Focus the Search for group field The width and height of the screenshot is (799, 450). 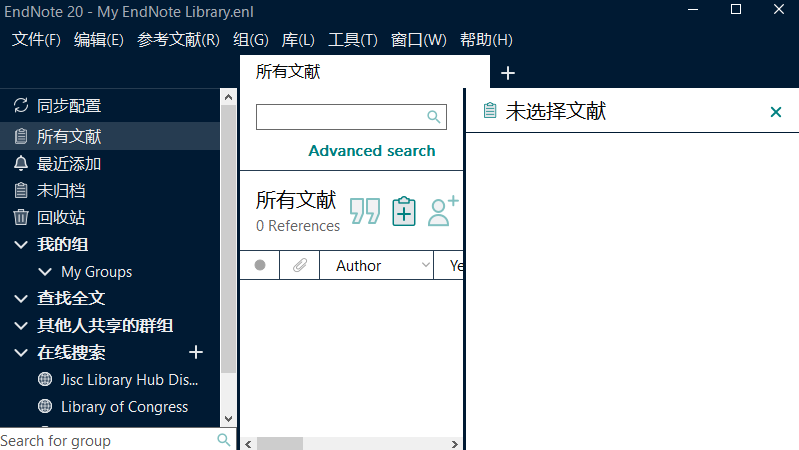[x=107, y=440]
